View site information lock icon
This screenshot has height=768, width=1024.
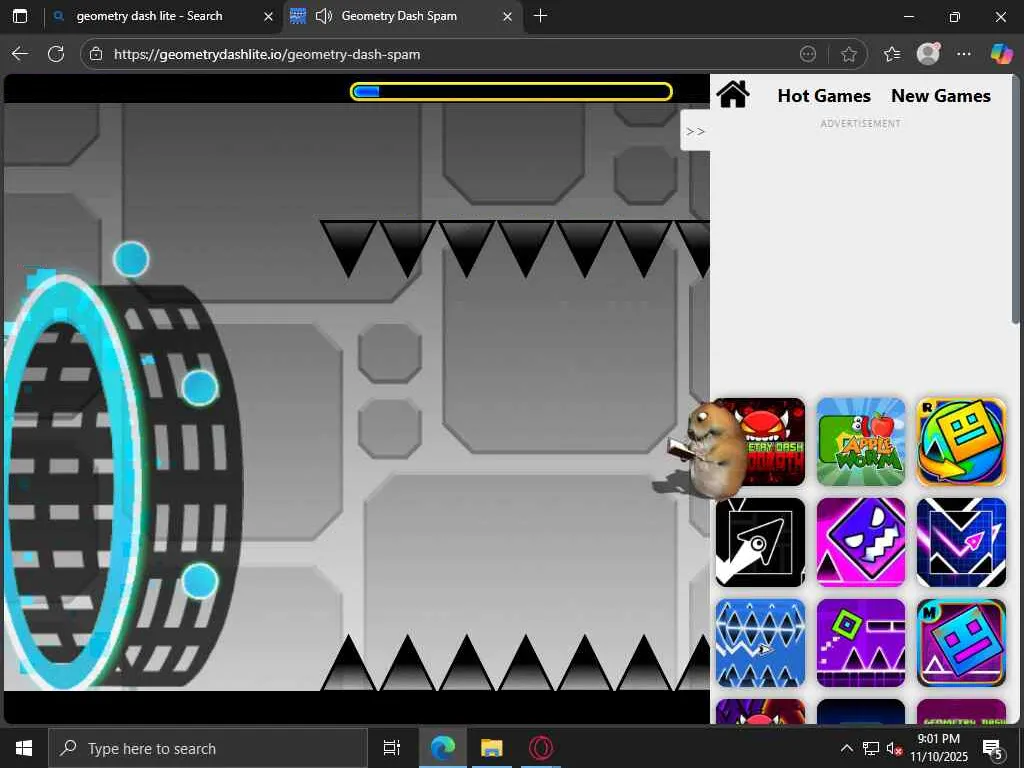point(96,54)
